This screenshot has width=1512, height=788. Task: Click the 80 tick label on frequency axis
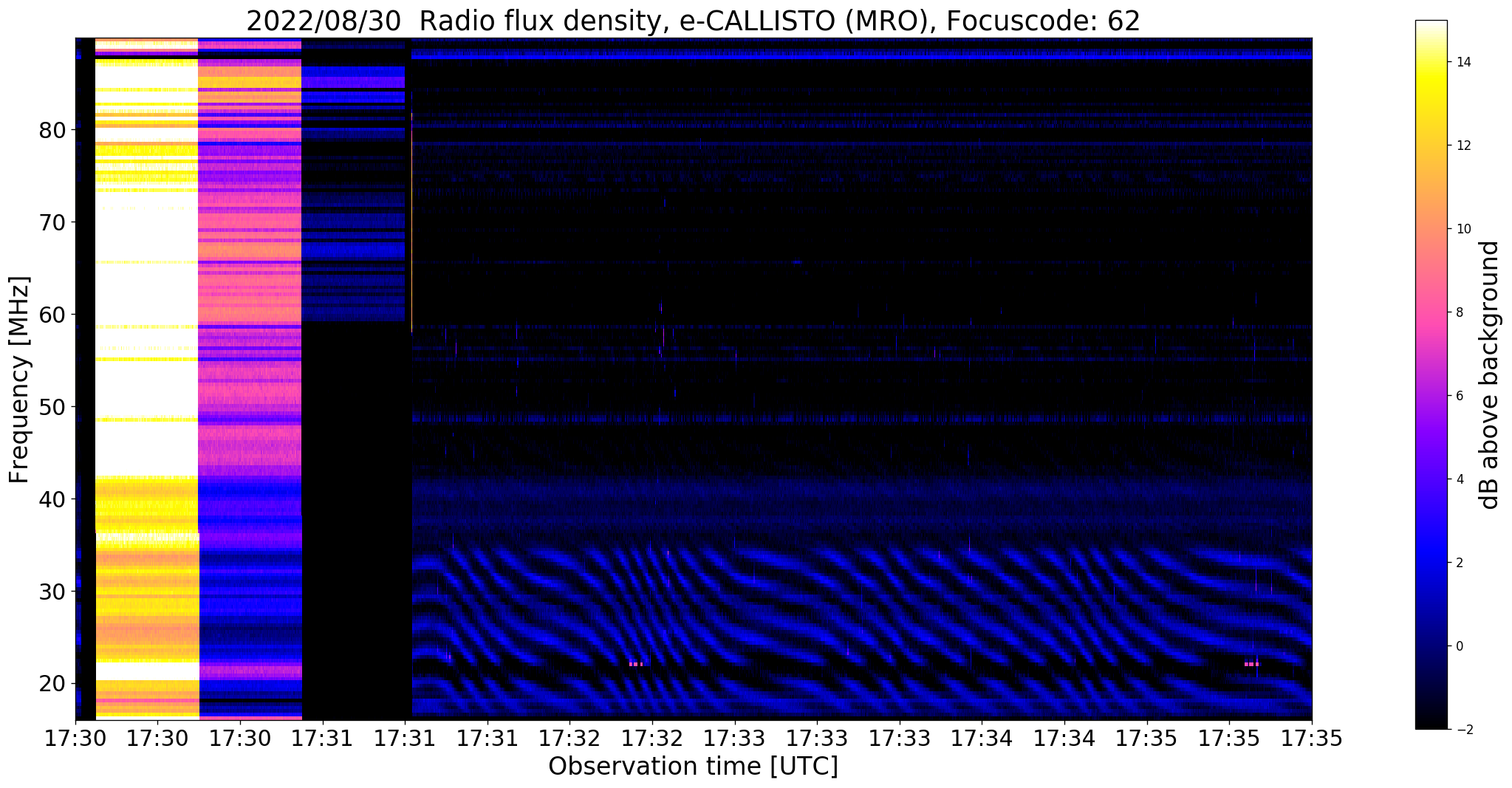[x=53, y=130]
